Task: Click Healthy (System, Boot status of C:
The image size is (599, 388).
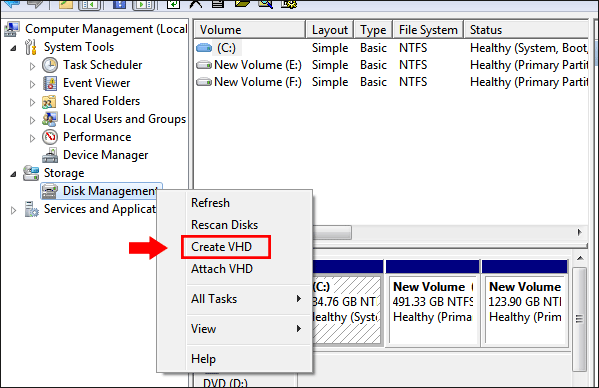Action: tap(529, 48)
